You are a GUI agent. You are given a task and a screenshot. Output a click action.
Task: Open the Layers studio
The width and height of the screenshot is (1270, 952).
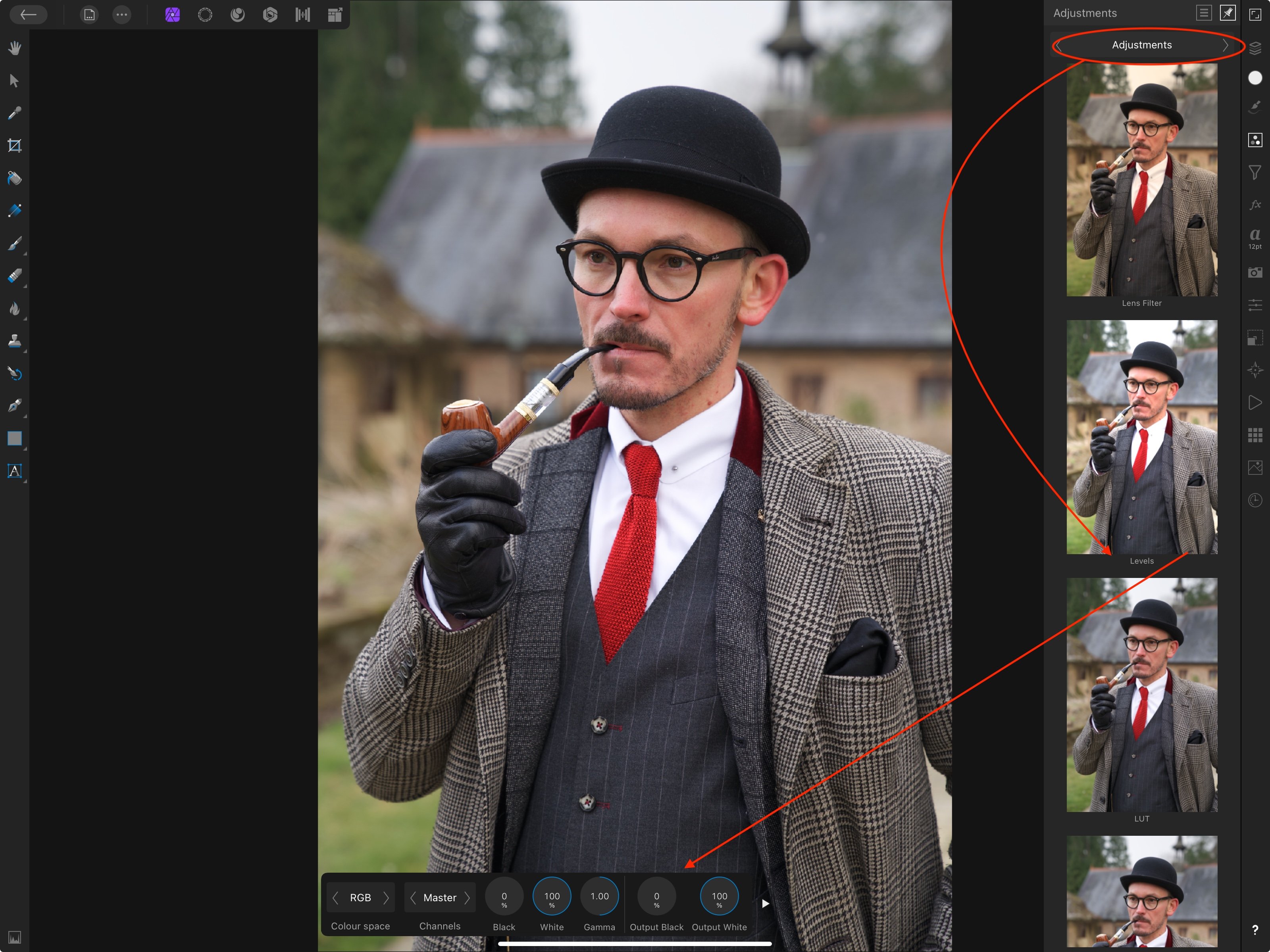1255,48
